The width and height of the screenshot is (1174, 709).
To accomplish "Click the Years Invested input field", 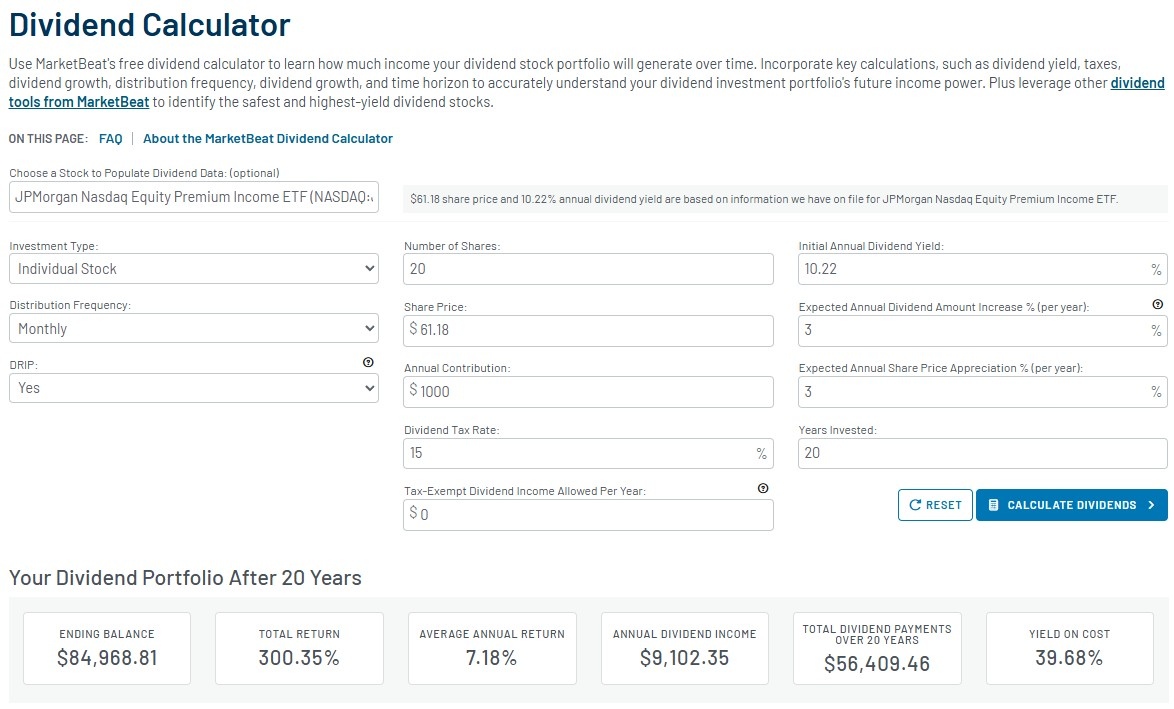I will point(982,453).
